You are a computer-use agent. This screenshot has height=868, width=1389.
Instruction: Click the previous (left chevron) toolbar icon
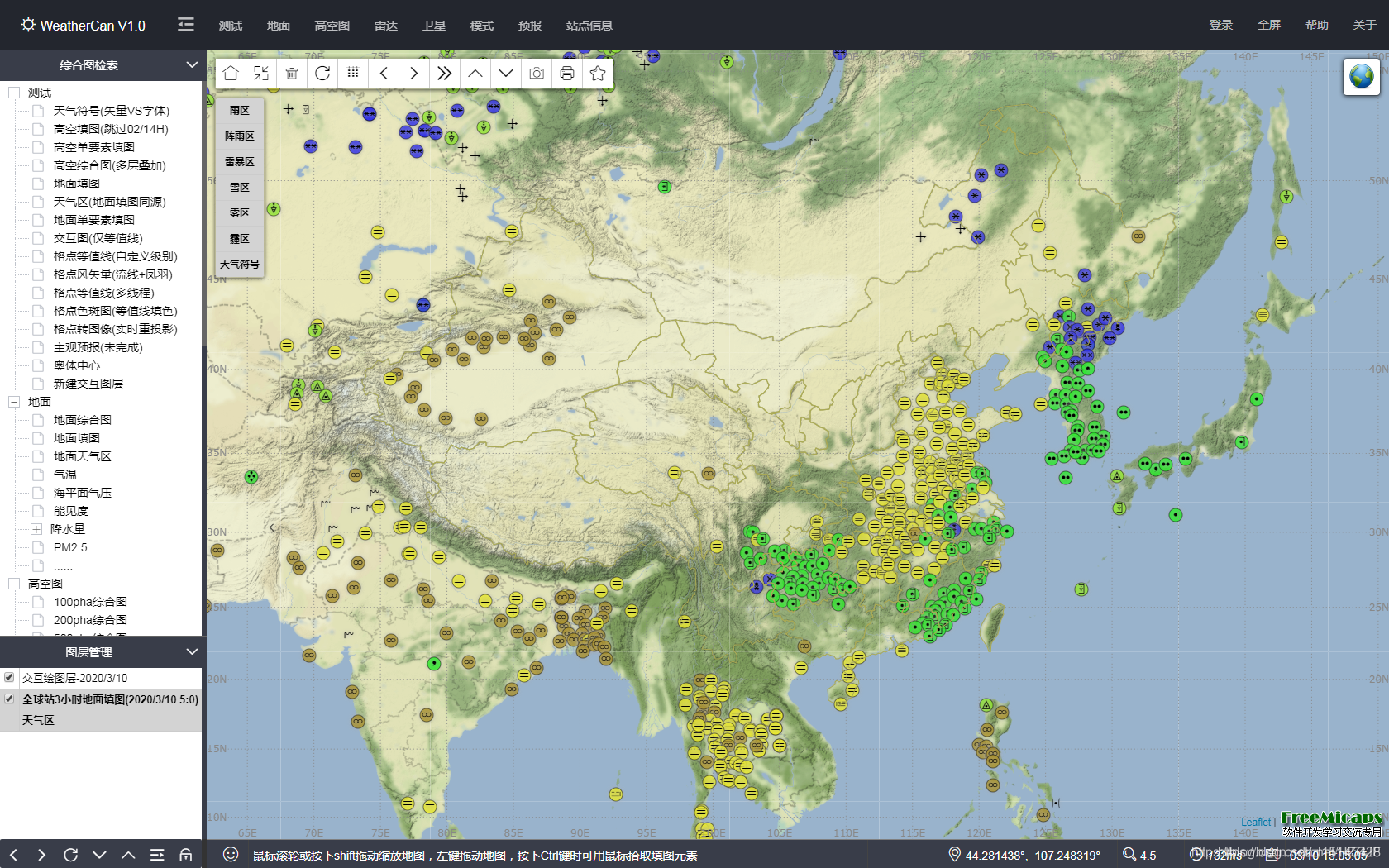pyautogui.click(x=384, y=74)
